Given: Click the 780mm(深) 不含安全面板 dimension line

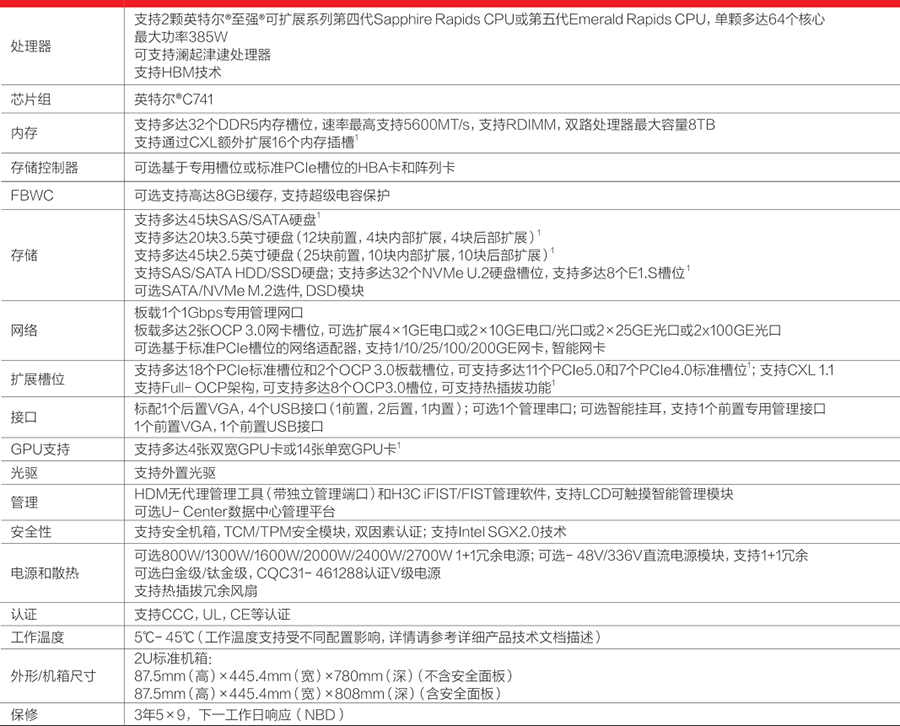Looking at the screenshot, I should pyautogui.click(x=324, y=676).
